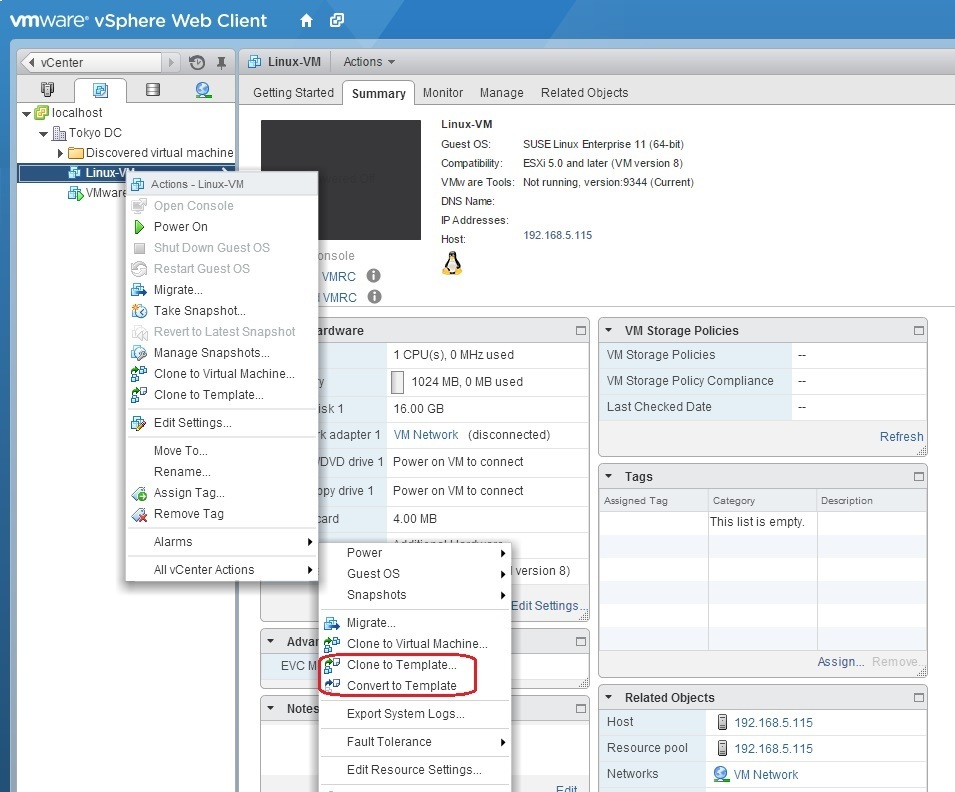Collapse the Notes section

[270, 709]
